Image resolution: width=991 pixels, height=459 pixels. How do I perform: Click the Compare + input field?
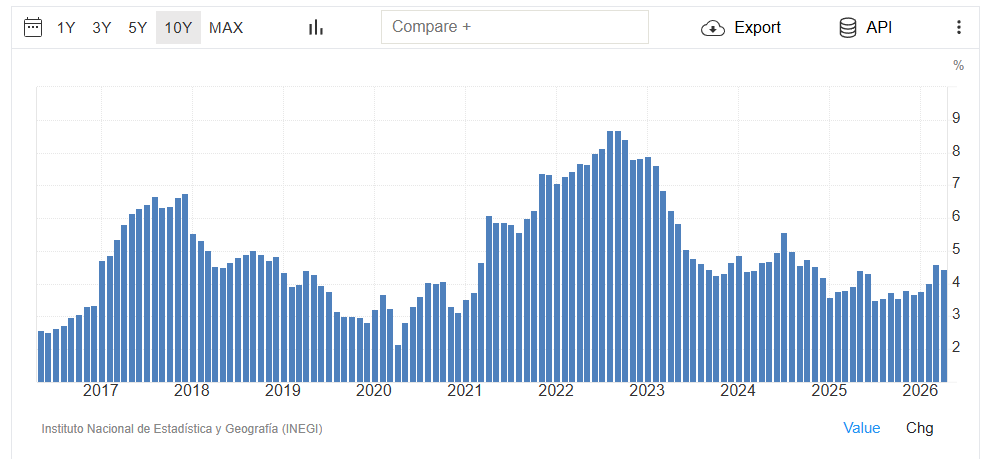(514, 27)
